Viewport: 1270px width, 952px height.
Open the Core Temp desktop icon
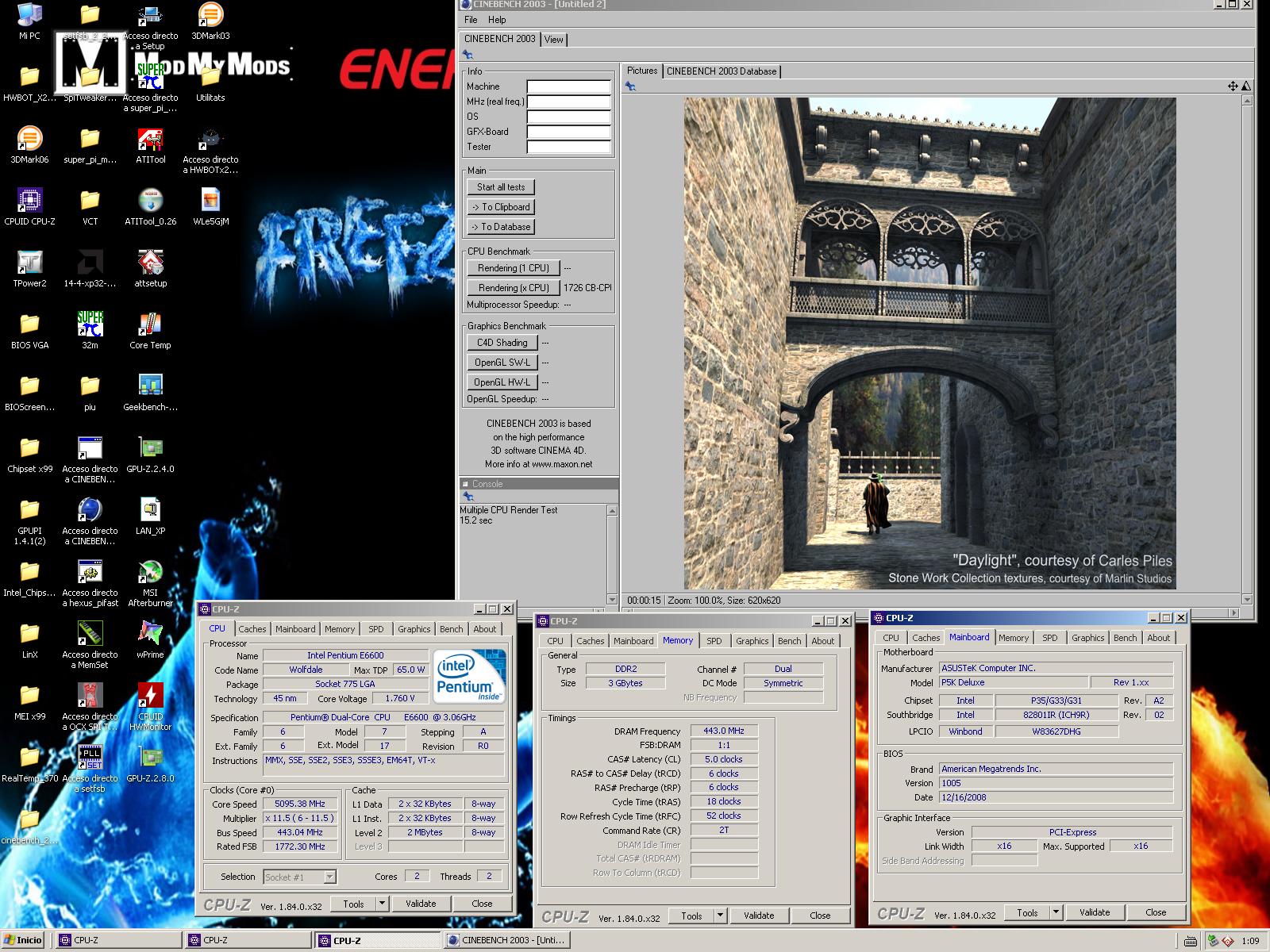(x=150, y=331)
